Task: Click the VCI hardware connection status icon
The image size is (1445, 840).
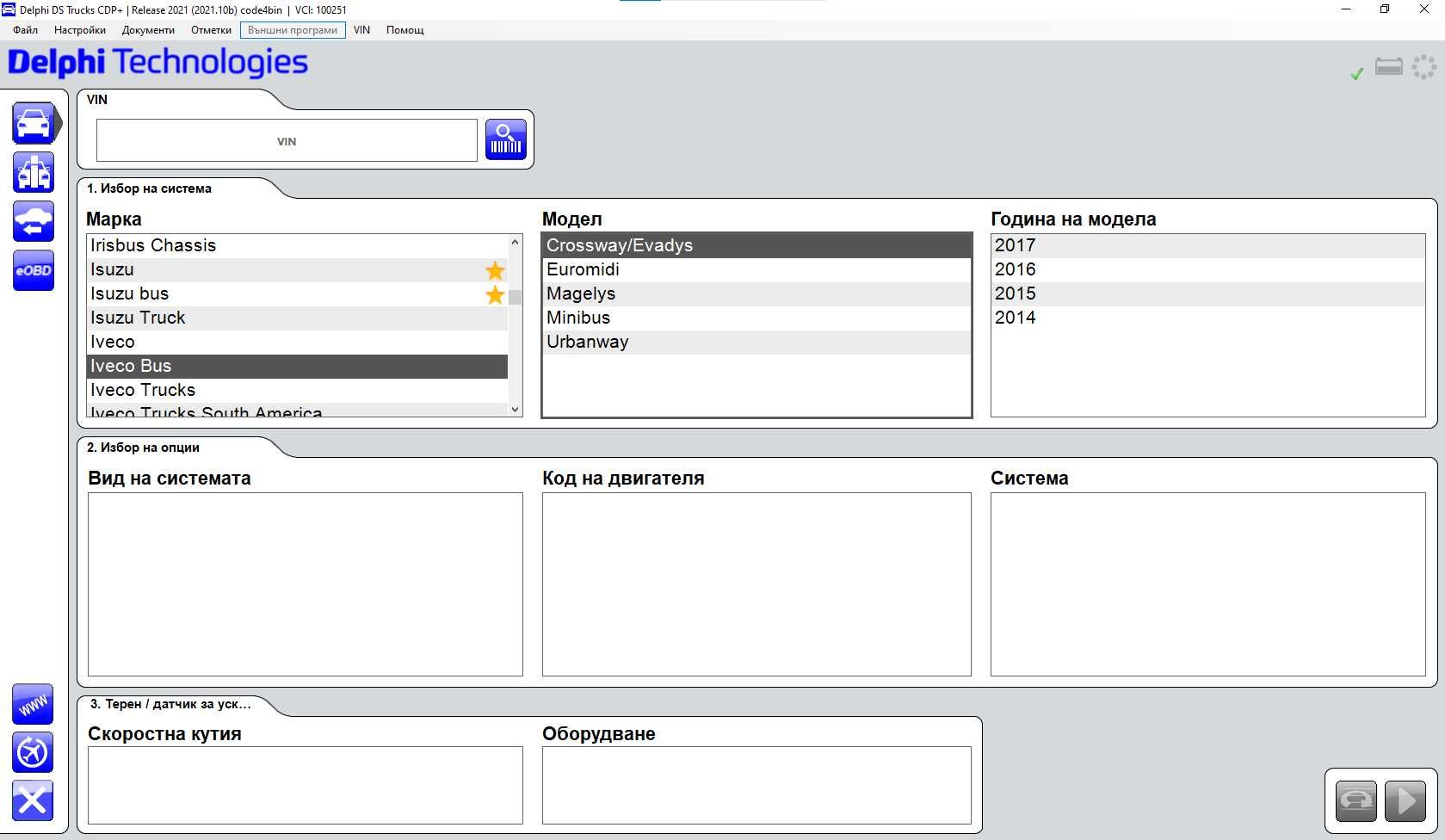Action: [1389, 66]
